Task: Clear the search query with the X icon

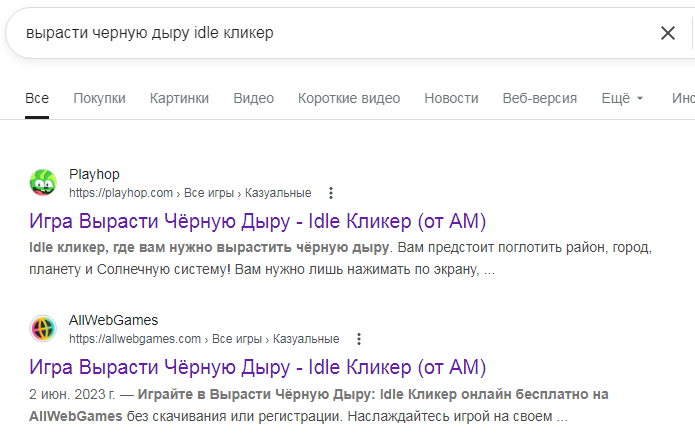Action: (x=668, y=33)
